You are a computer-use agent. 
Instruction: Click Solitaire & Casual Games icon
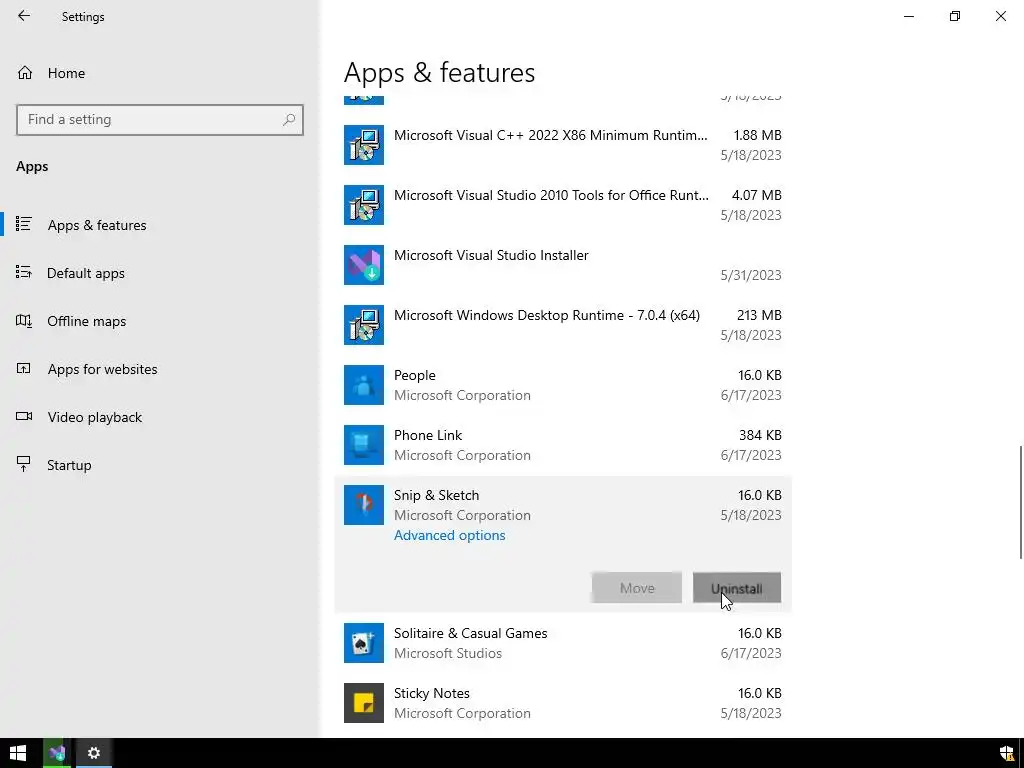click(364, 643)
